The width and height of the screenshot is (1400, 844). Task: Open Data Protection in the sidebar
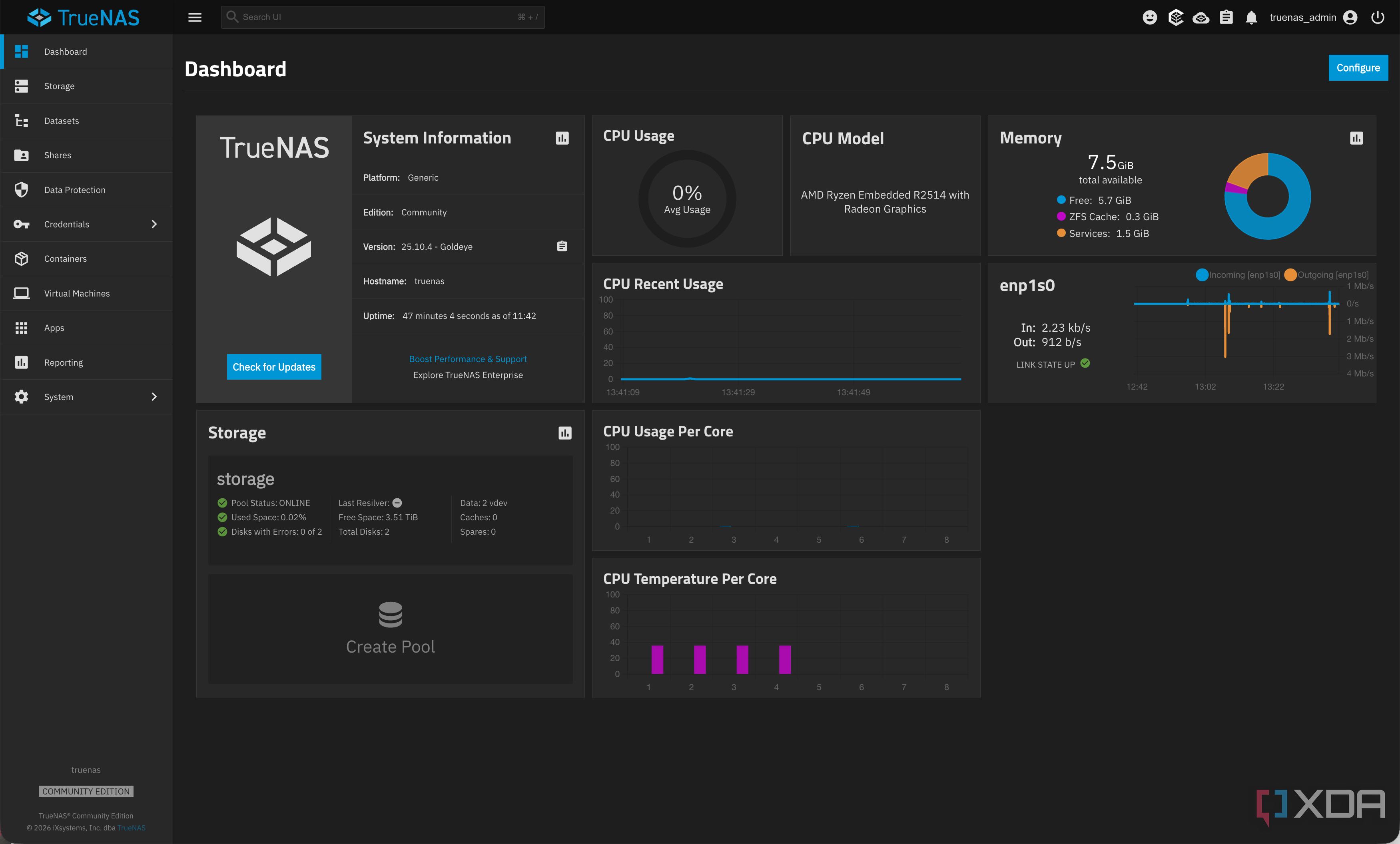tap(86, 190)
